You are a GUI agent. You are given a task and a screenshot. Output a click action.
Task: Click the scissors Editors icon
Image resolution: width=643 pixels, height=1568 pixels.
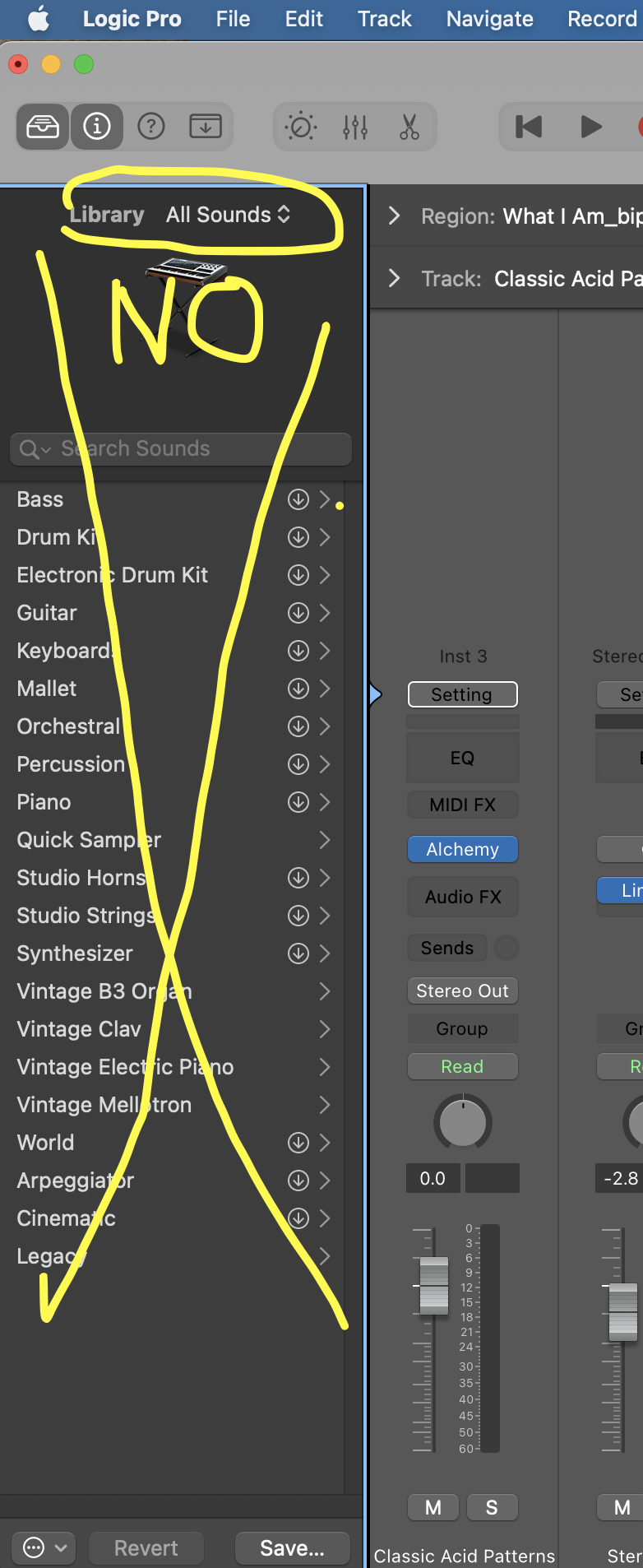409,127
